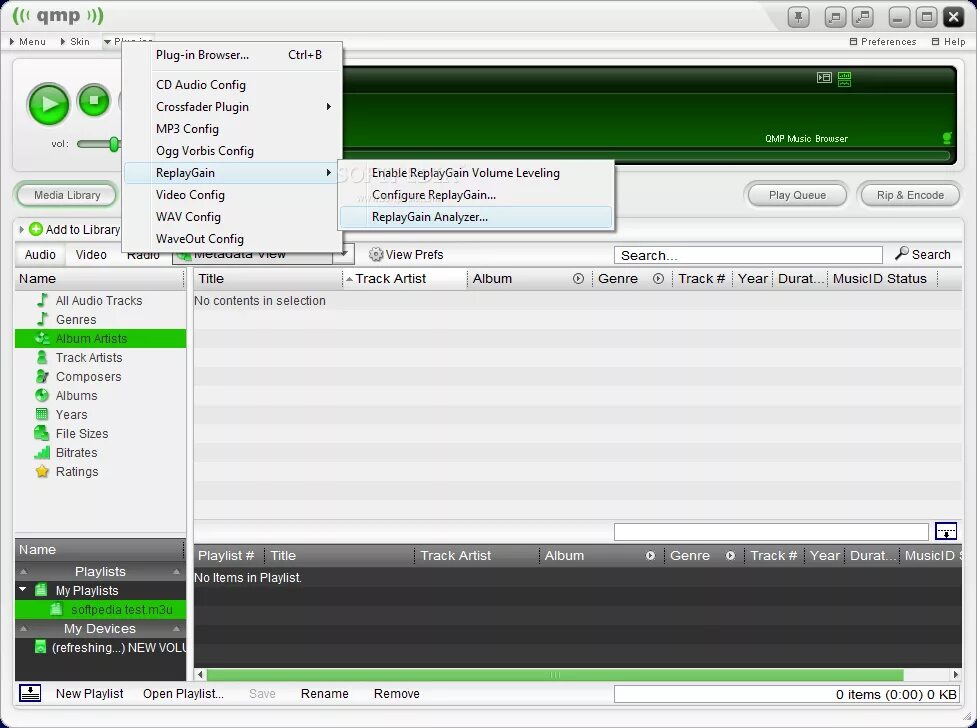977x728 pixels.
Task: Click the first compact window mode icon
Action: [835, 17]
